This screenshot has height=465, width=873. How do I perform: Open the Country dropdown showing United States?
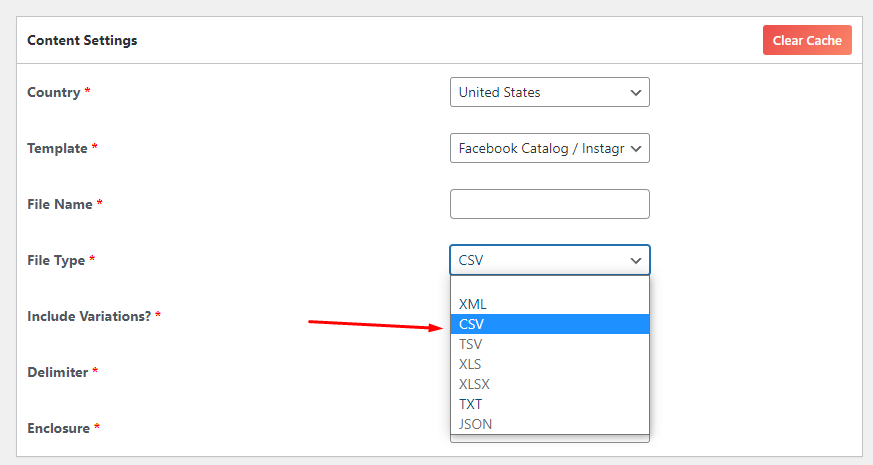point(549,92)
